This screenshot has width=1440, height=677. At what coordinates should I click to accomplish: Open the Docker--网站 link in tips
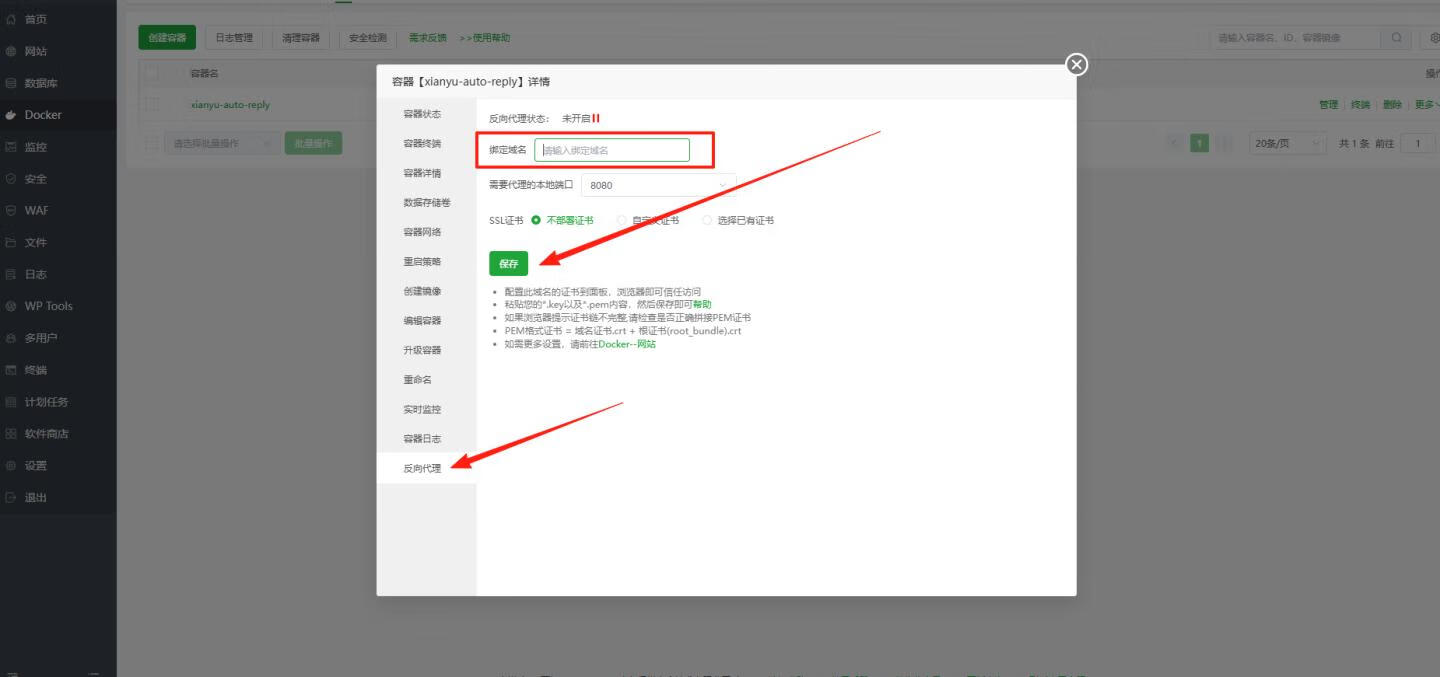(627, 344)
